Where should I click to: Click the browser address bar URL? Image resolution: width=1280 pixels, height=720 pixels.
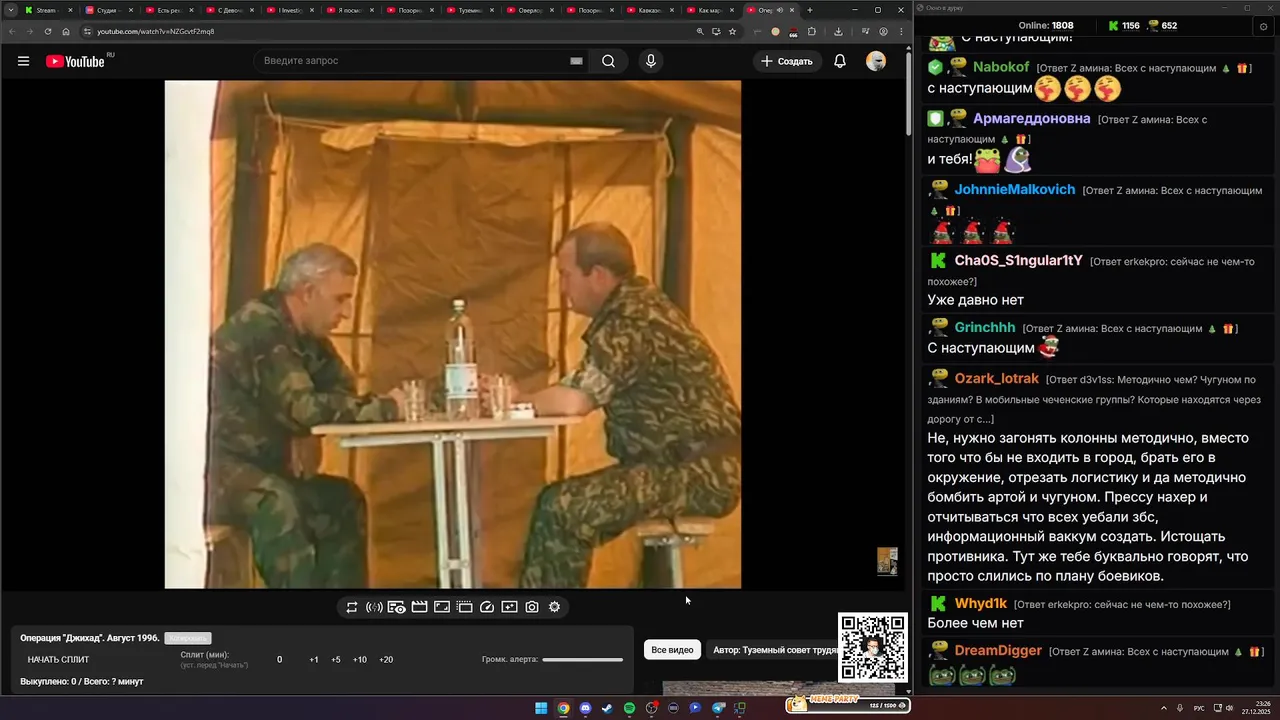click(x=156, y=31)
